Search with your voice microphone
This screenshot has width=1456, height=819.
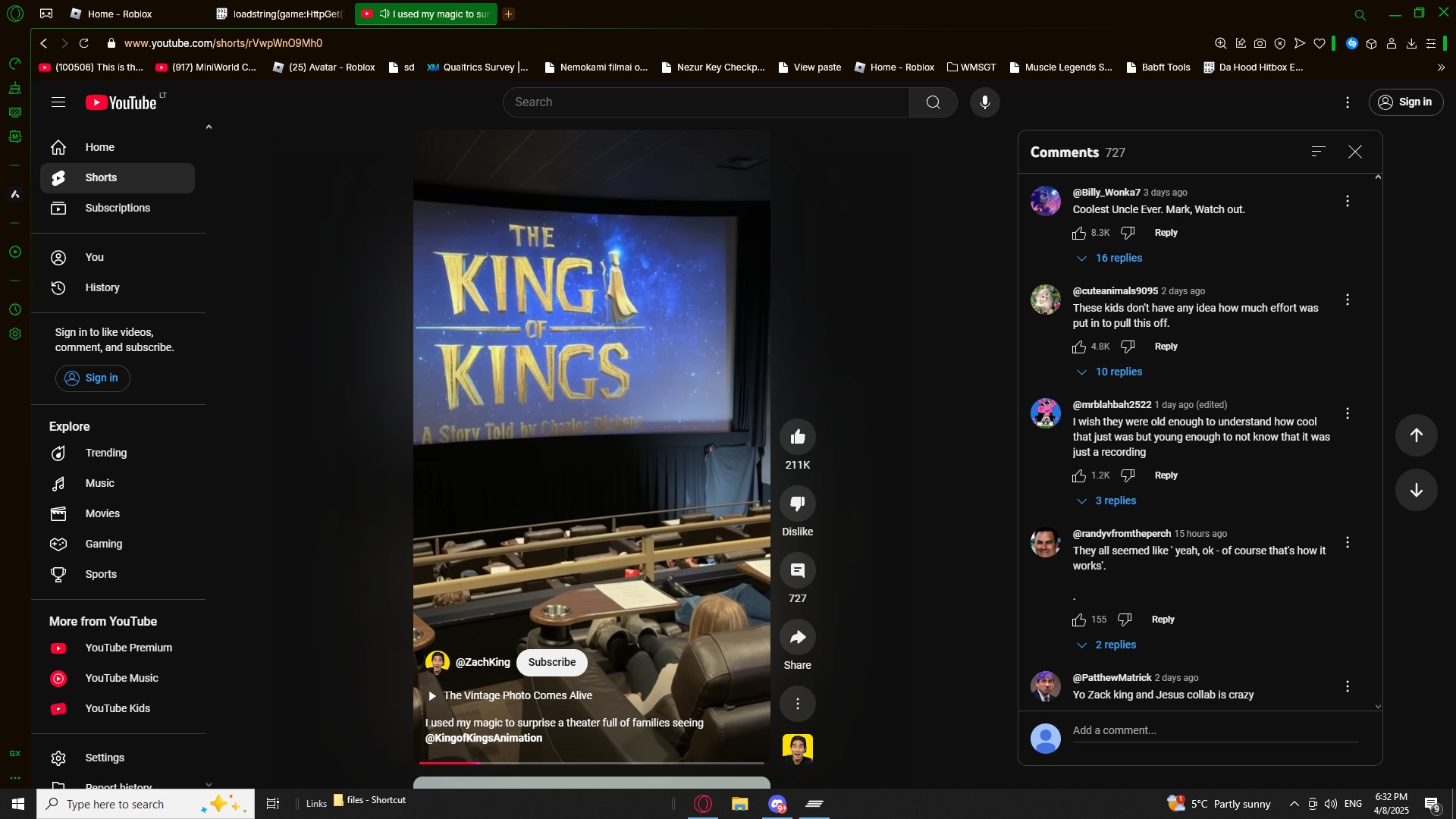[984, 102]
